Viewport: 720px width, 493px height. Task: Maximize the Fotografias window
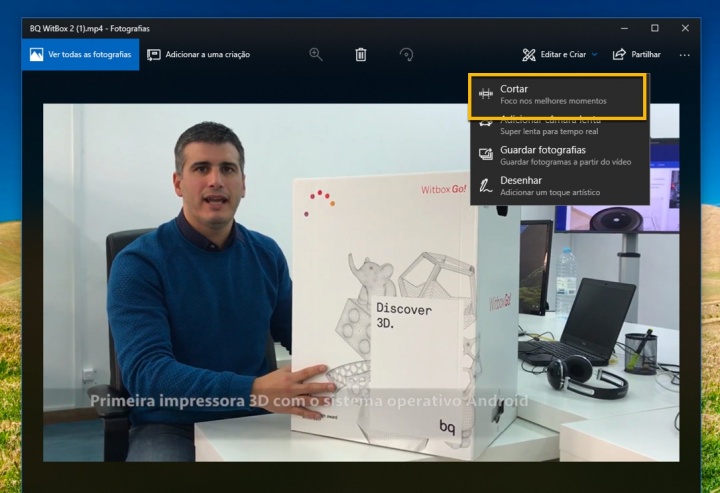click(x=654, y=28)
